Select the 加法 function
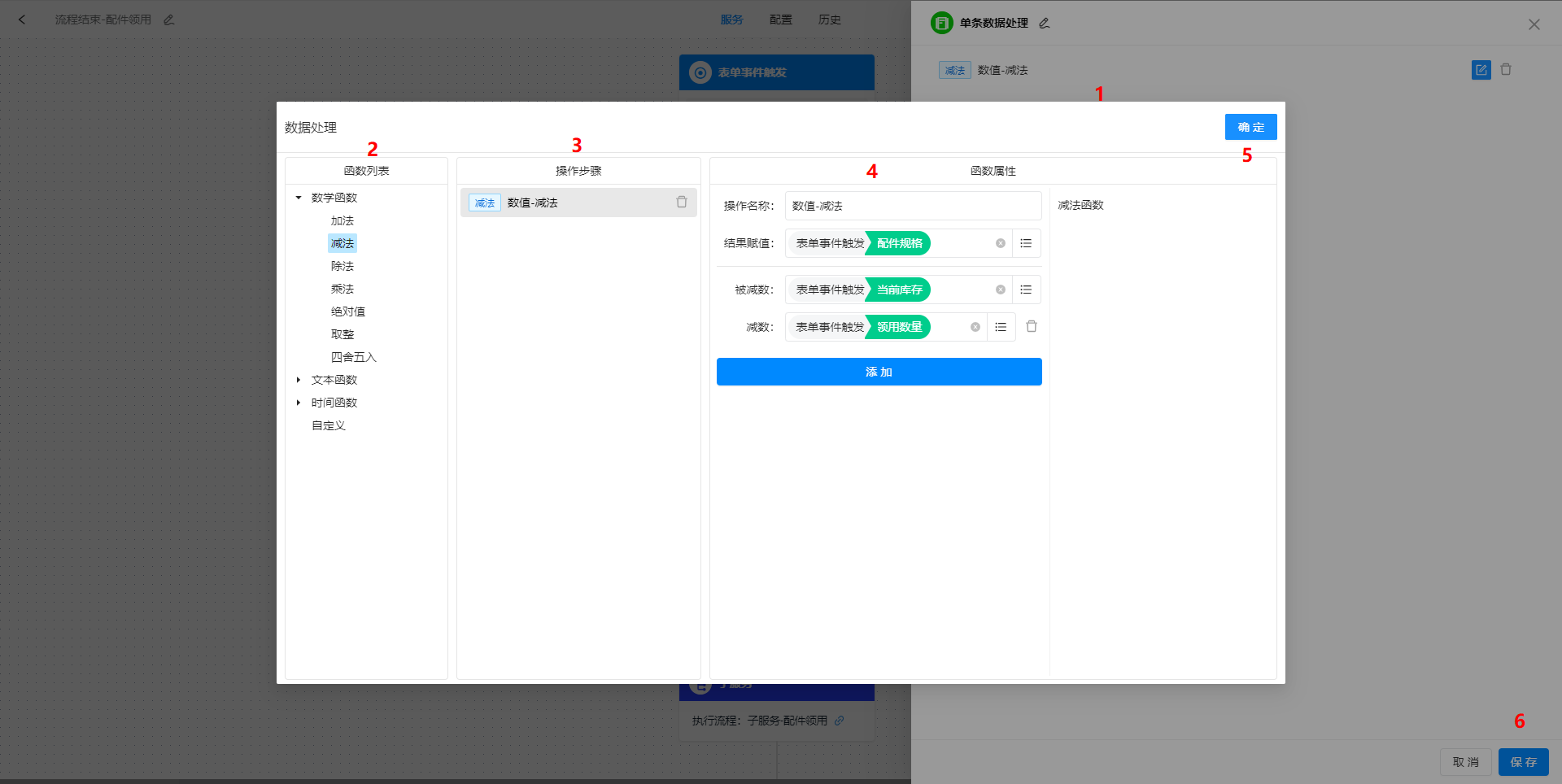 (342, 220)
